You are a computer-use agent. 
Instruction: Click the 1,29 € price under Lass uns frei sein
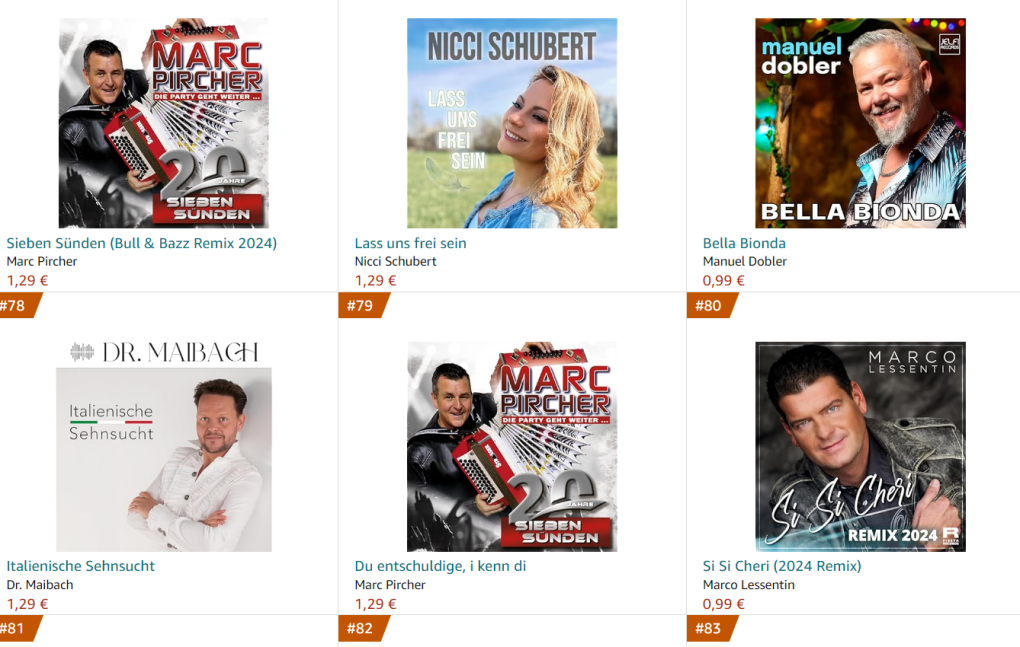(x=375, y=280)
